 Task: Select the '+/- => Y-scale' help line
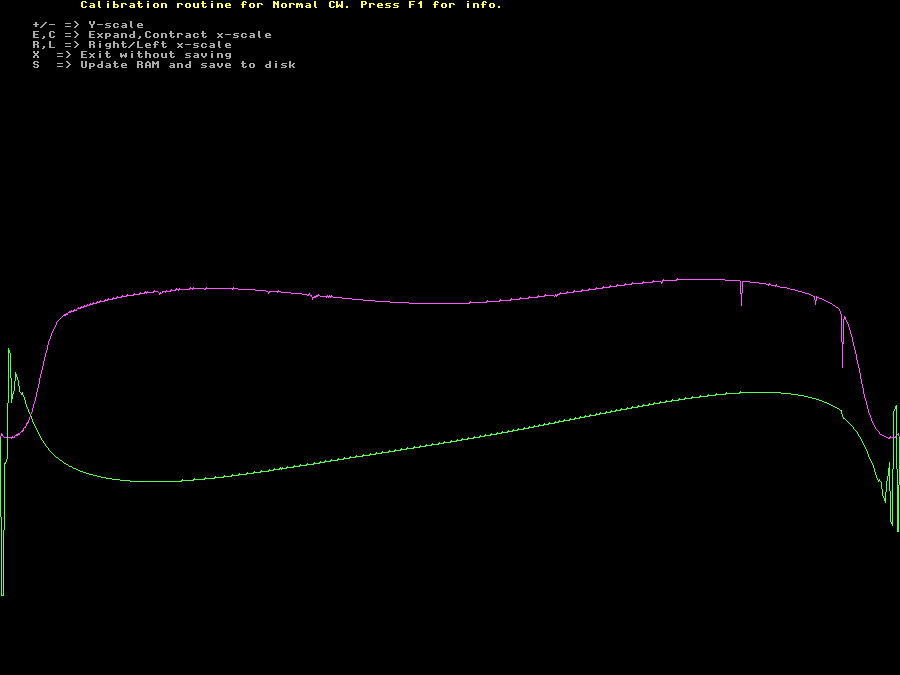(x=88, y=25)
